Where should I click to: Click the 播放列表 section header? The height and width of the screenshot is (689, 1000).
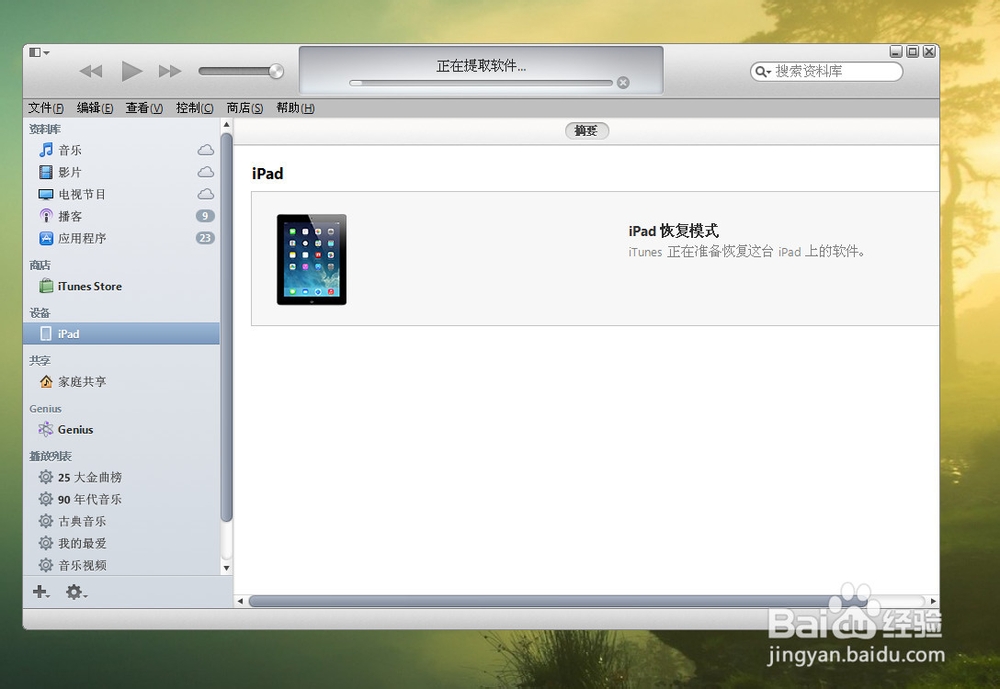click(x=50, y=456)
